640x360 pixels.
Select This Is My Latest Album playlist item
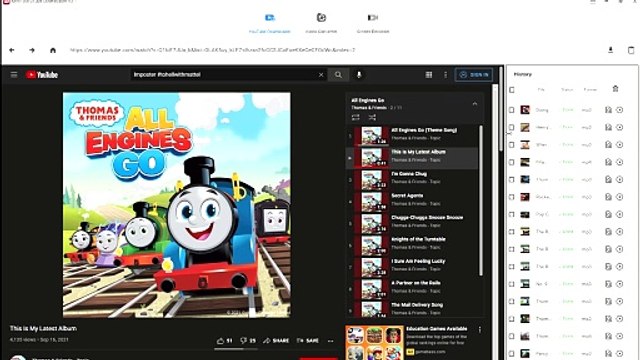pos(412,158)
